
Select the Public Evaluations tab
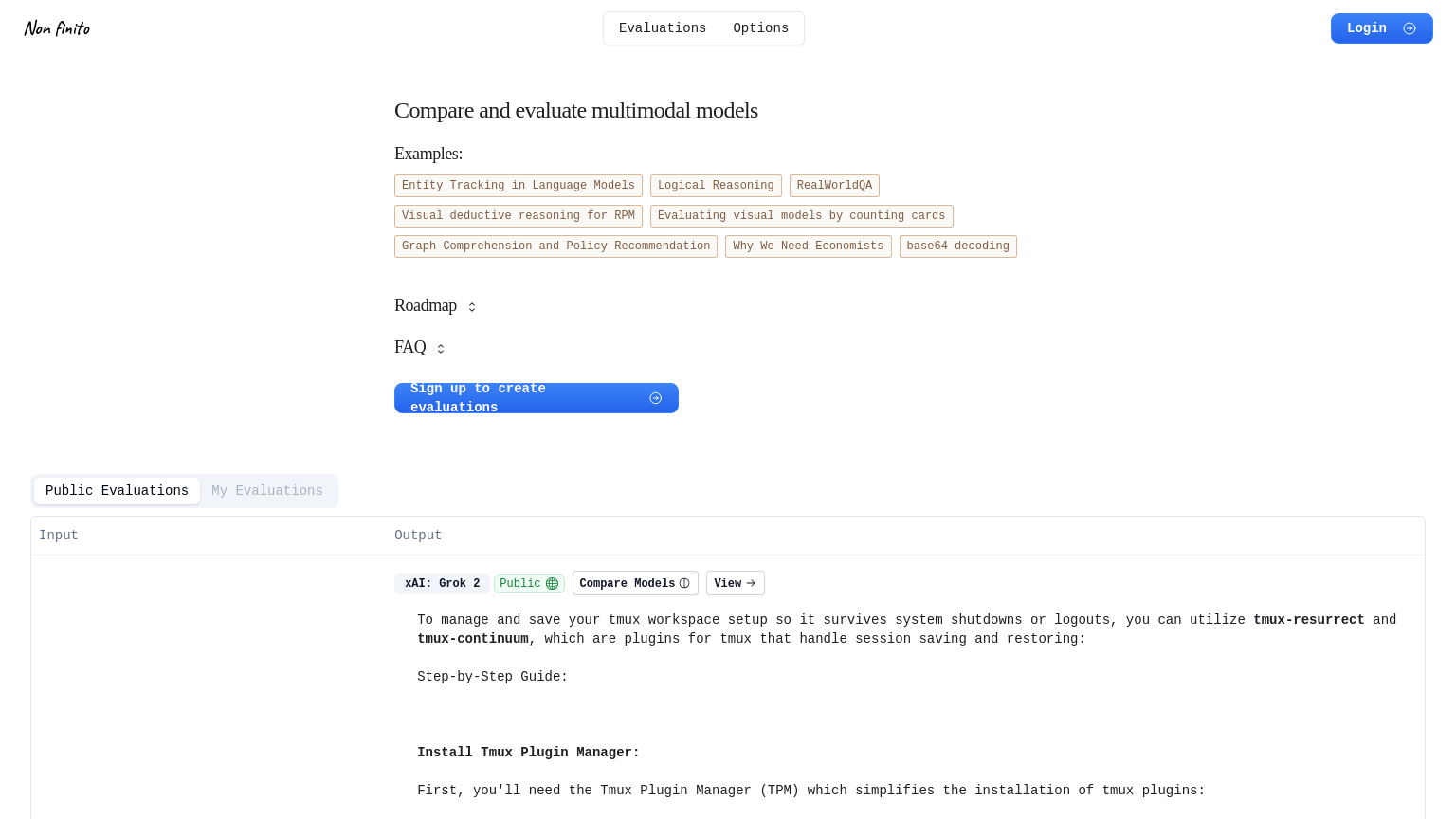(117, 491)
